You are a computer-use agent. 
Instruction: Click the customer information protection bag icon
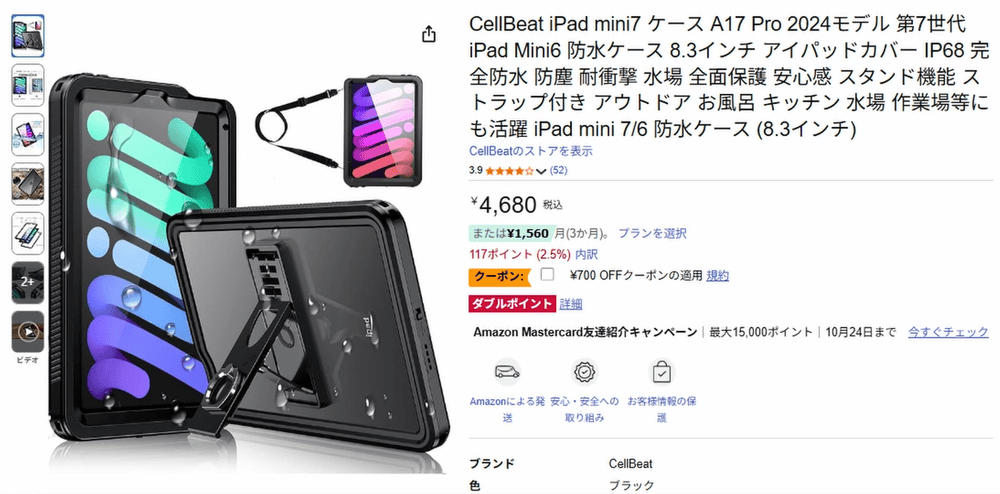(x=661, y=372)
